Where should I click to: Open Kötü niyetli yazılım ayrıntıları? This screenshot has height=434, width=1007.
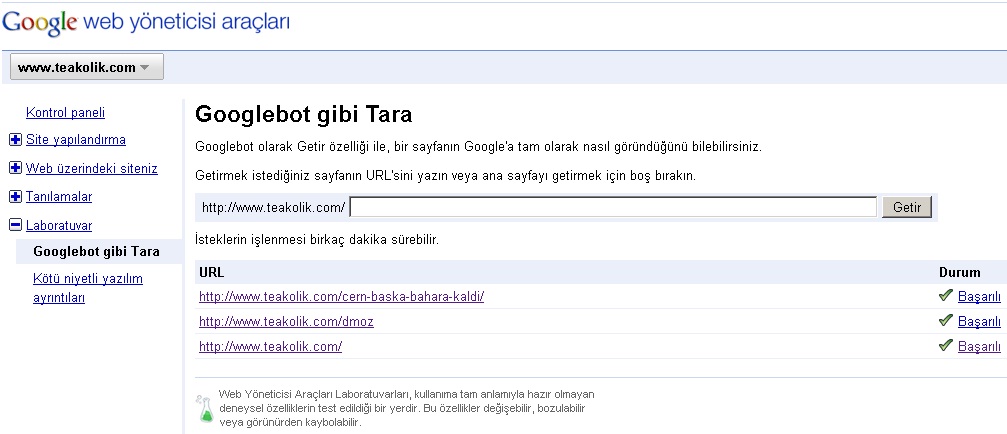88,288
